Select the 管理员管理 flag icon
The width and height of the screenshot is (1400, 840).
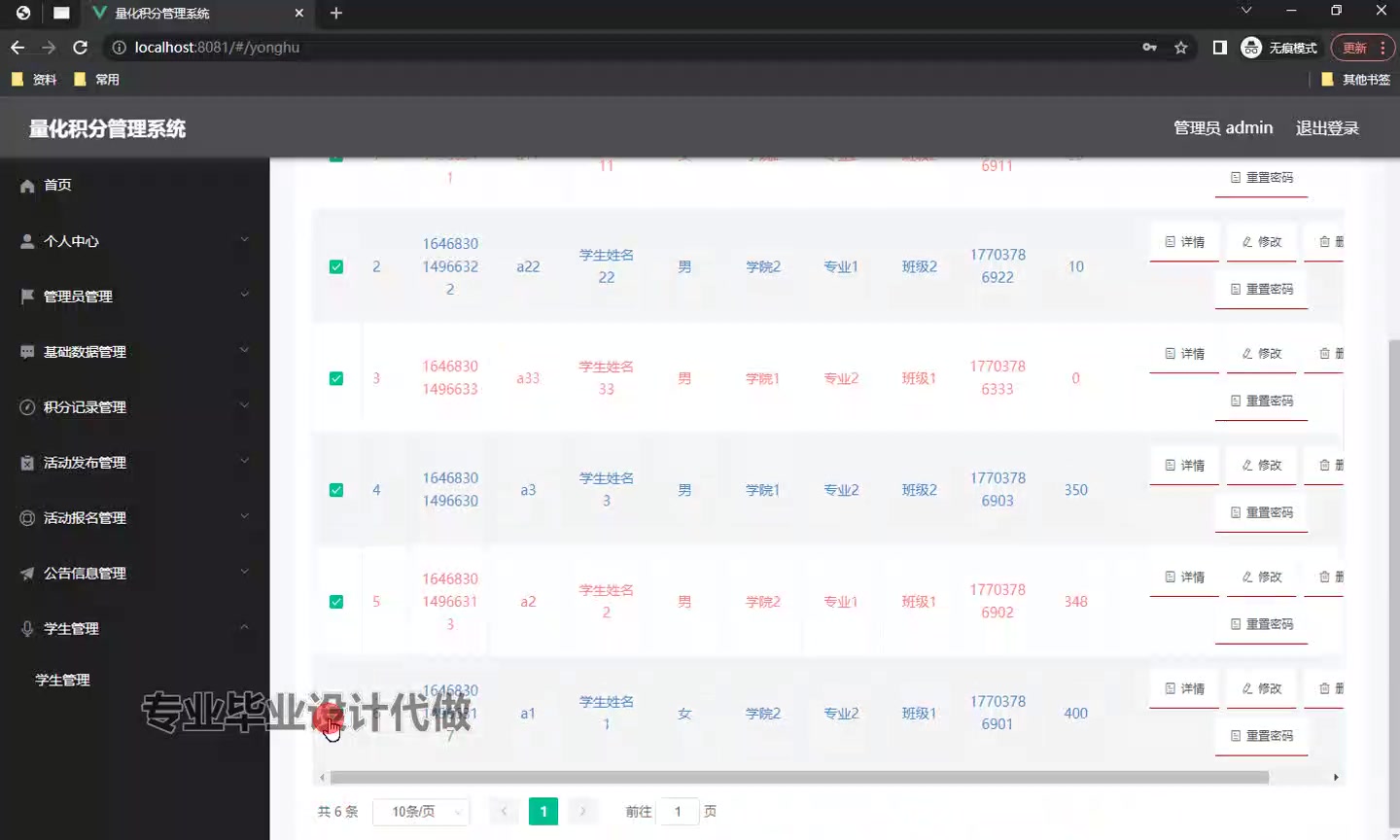pos(25,296)
